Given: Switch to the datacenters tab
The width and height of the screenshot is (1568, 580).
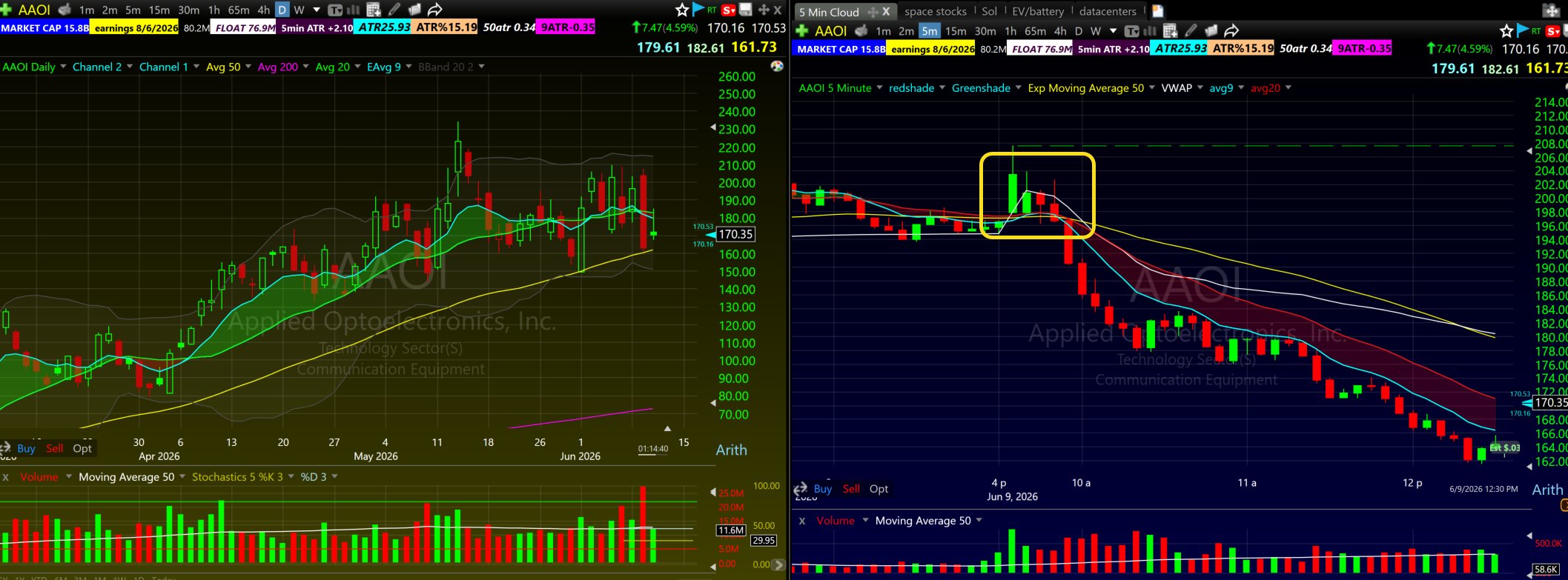Looking at the screenshot, I should pyautogui.click(x=1108, y=11).
